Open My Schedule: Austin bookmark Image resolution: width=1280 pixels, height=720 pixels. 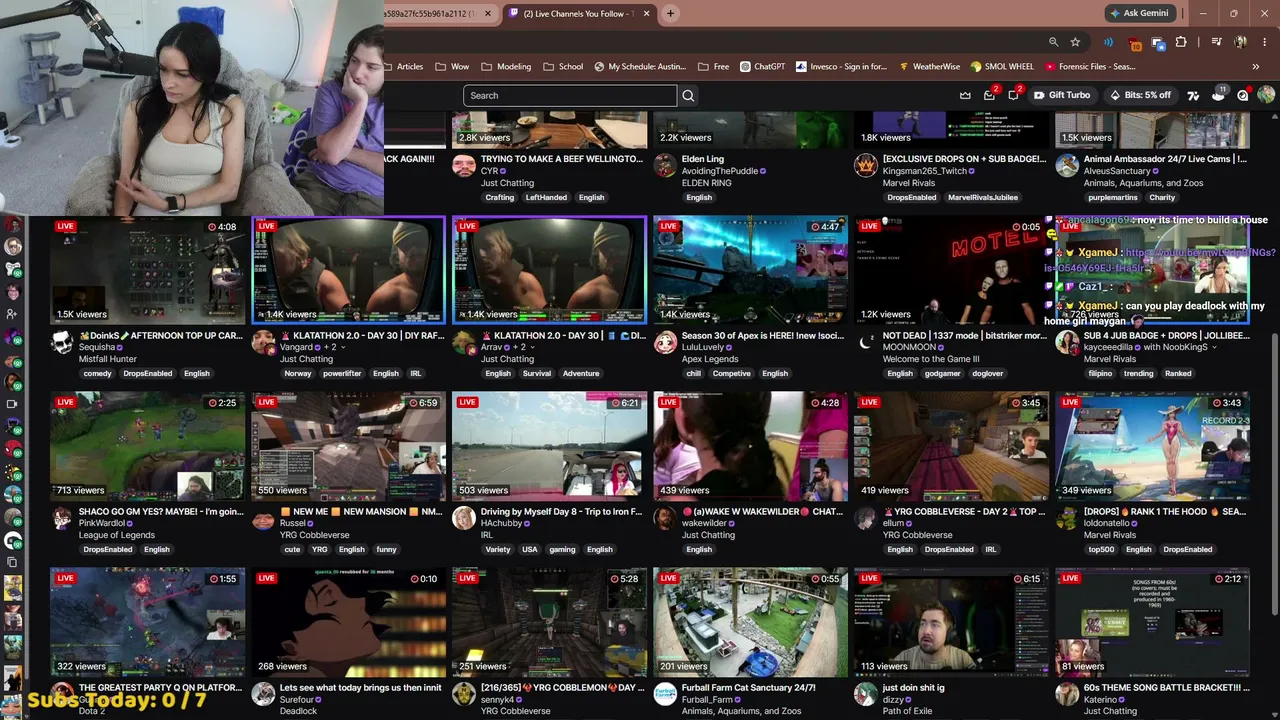pos(640,67)
